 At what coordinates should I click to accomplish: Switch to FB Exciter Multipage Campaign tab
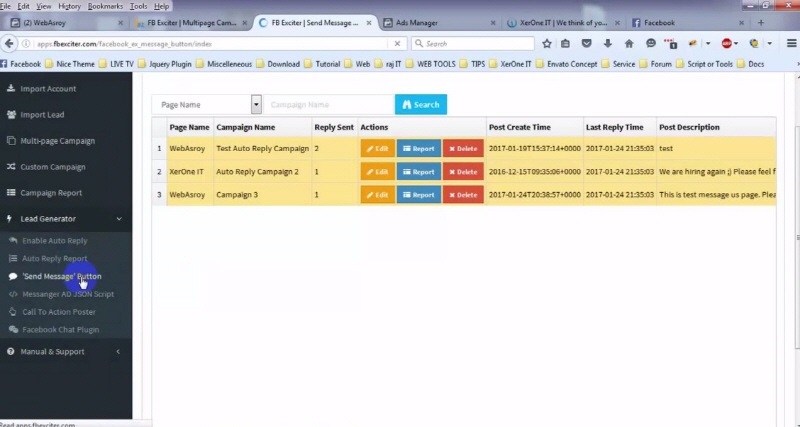tap(191, 22)
